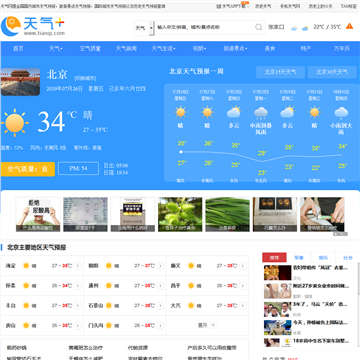Open 天气新闻 in the navigation bar
The width and height of the screenshot is (360, 360).
[x=126, y=49]
